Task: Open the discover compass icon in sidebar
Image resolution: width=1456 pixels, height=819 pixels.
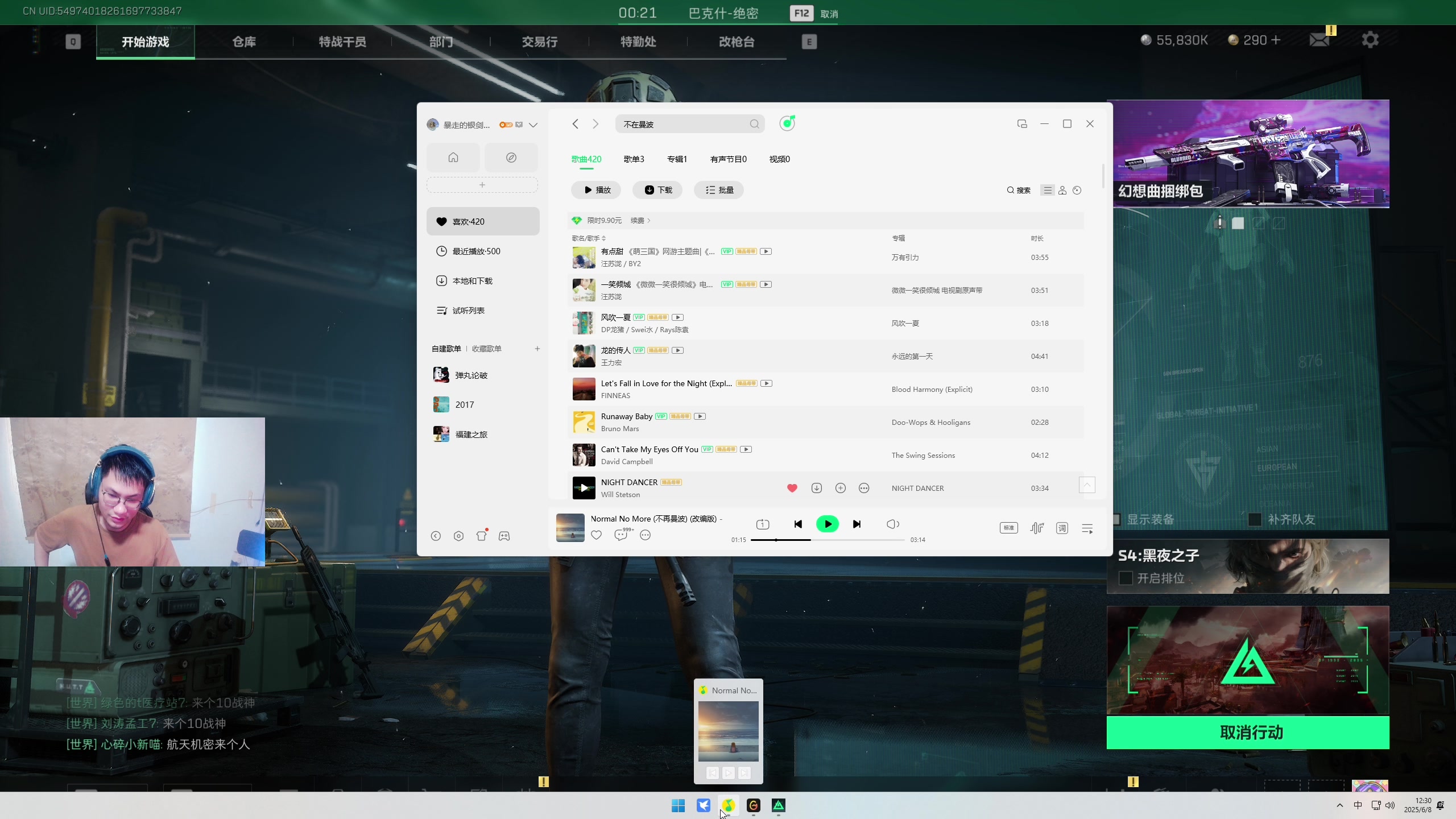Action: click(x=511, y=158)
